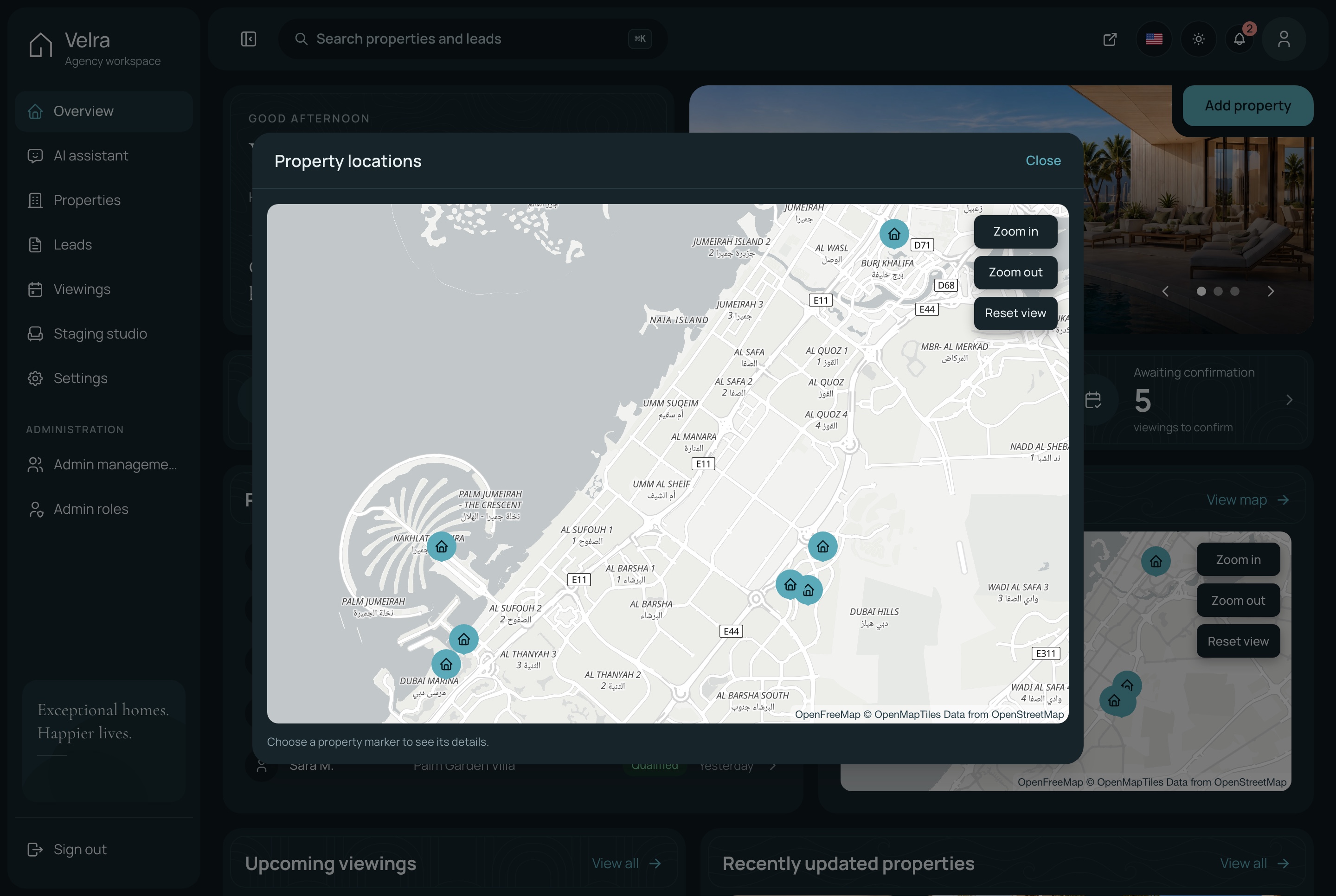Open Leads in sidebar
The width and height of the screenshot is (1336, 896).
pos(104,244)
